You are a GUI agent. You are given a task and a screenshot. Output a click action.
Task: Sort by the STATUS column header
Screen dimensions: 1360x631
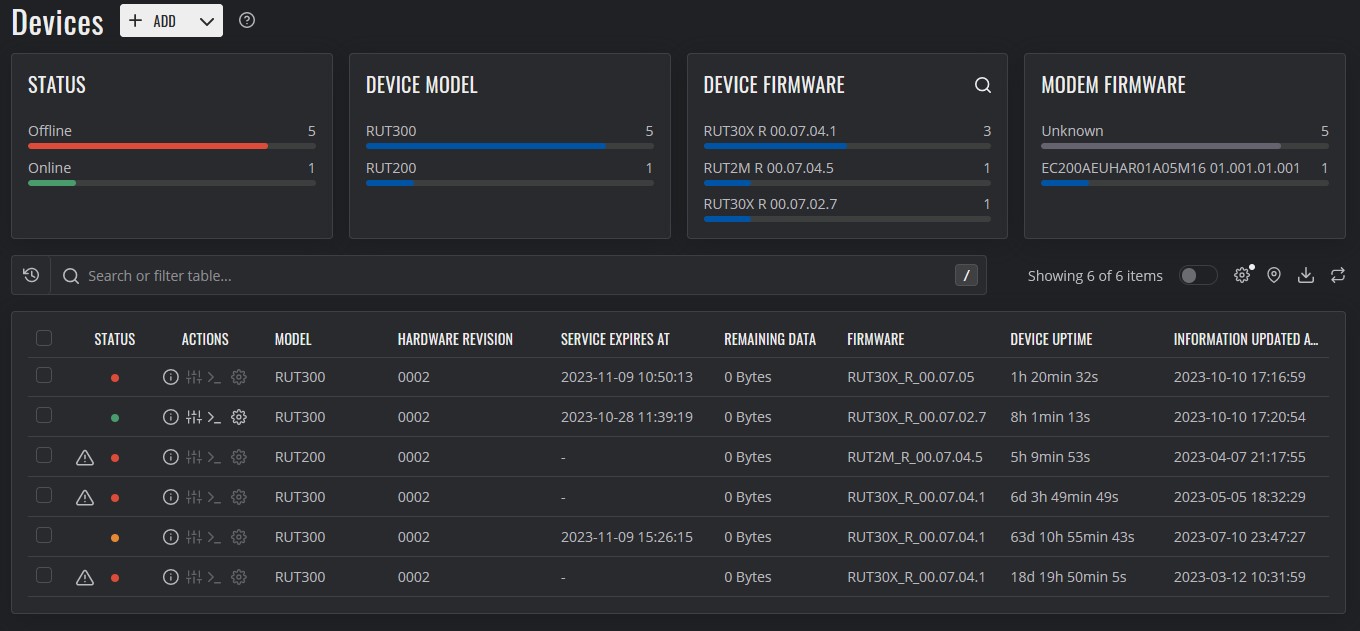115,339
